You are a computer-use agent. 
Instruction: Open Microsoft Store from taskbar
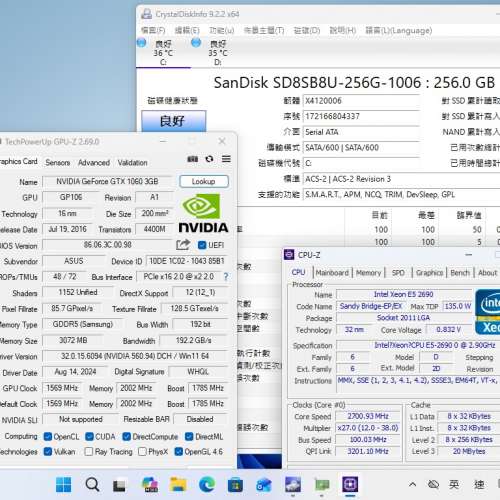pyautogui.click(x=235, y=485)
